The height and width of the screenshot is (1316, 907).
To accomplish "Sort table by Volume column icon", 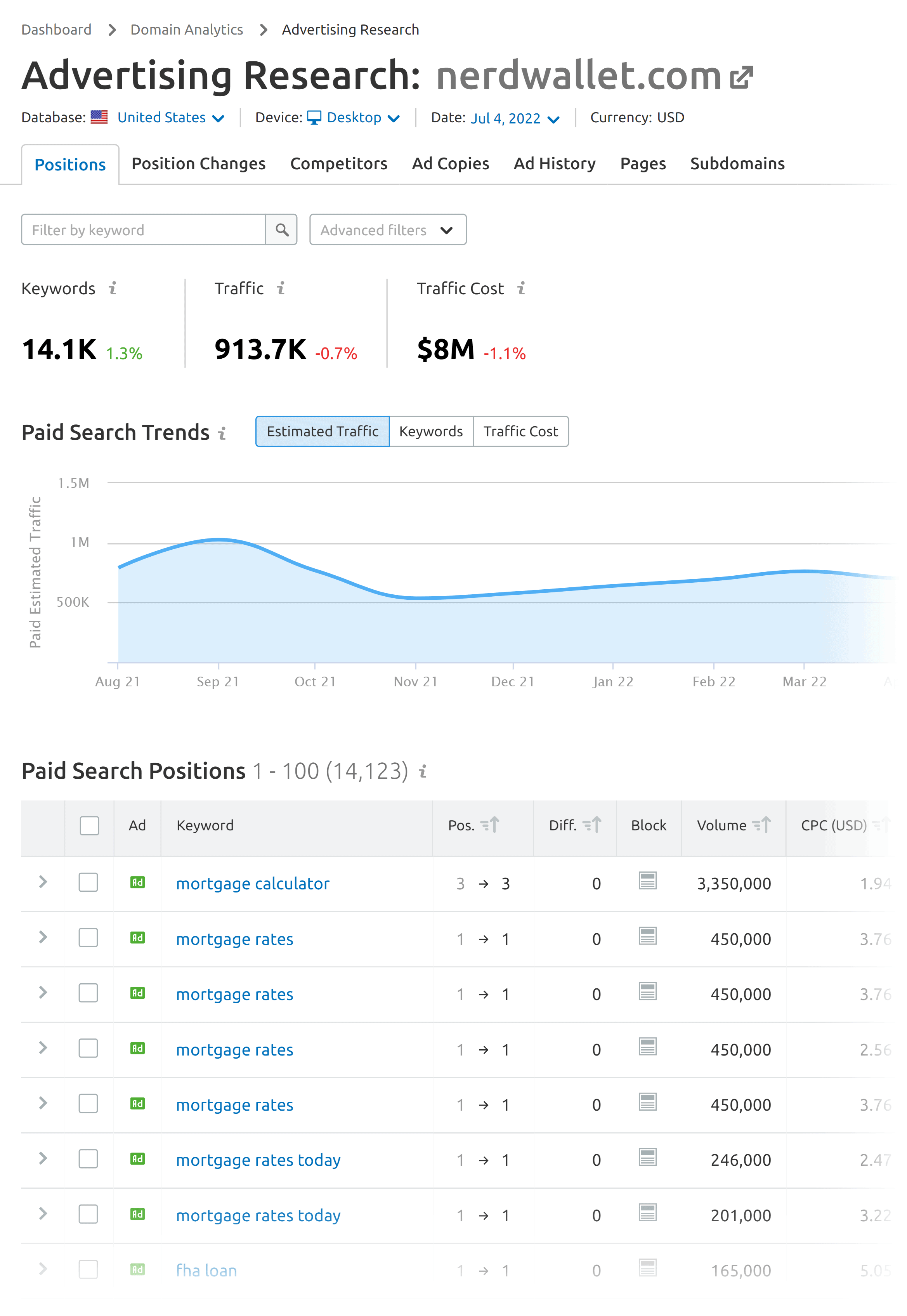I will tap(761, 825).
